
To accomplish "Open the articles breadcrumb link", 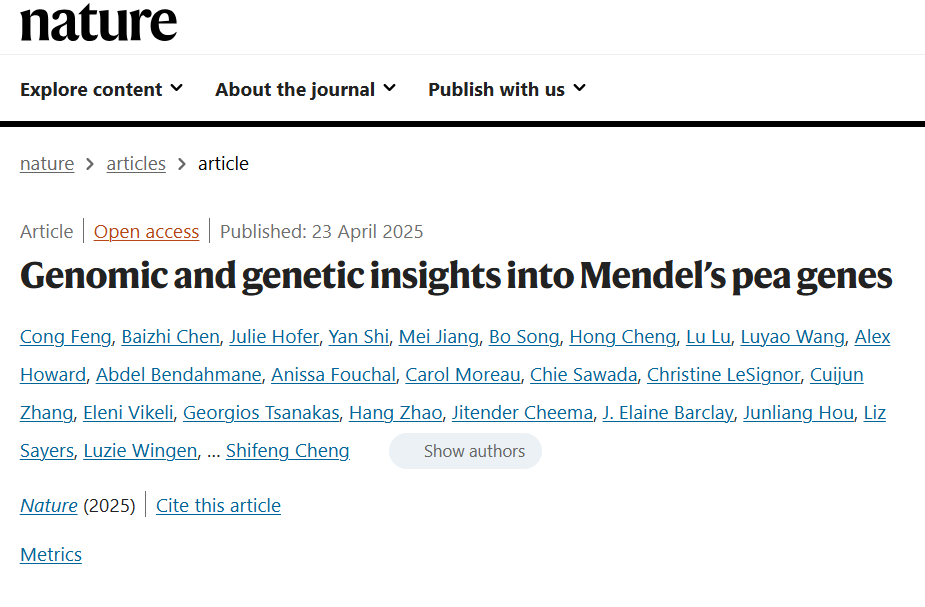I will [x=136, y=164].
